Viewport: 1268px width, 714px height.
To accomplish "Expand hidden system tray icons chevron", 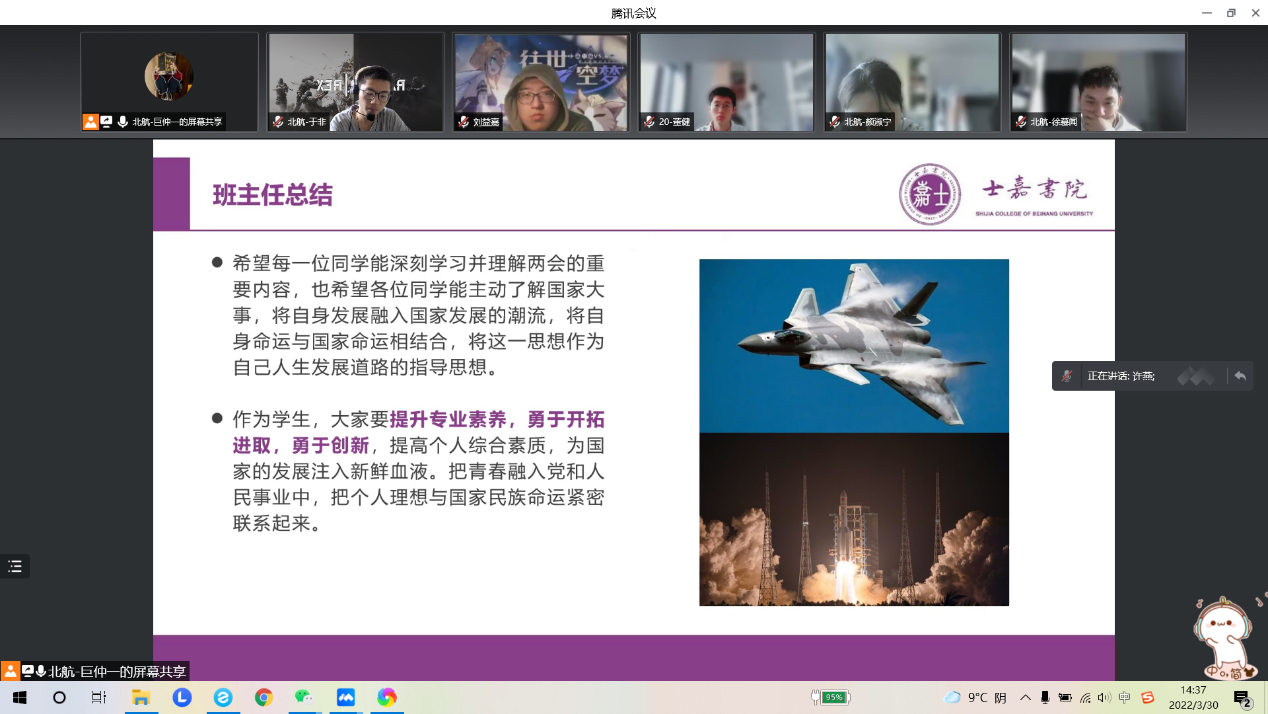I will point(1026,698).
